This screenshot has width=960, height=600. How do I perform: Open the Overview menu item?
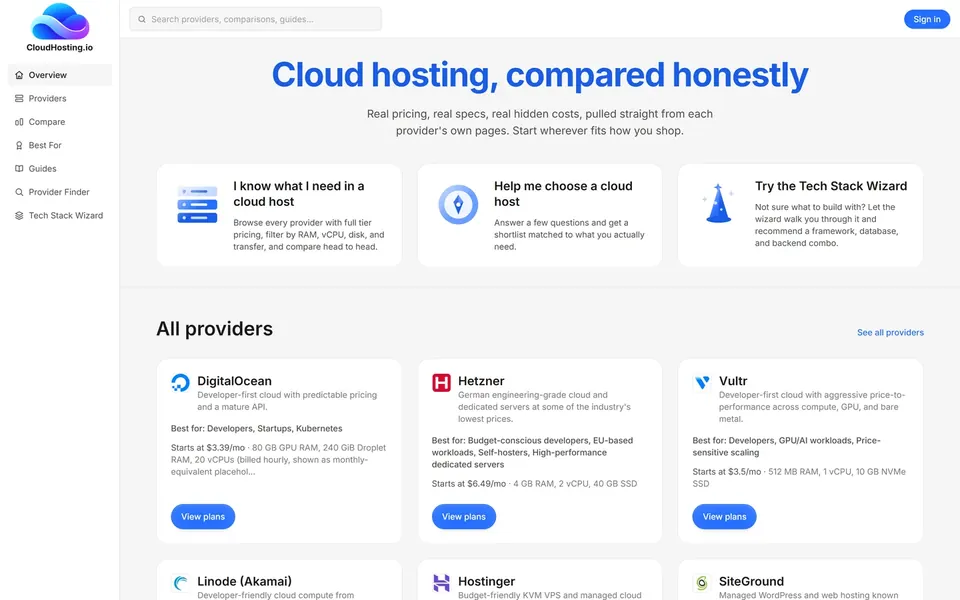tap(60, 75)
